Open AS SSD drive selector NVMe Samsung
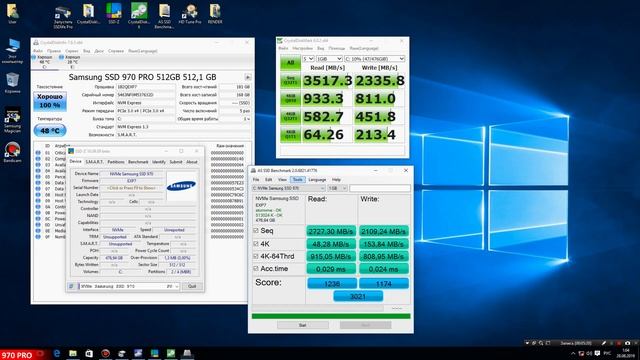 pyautogui.click(x=289, y=188)
